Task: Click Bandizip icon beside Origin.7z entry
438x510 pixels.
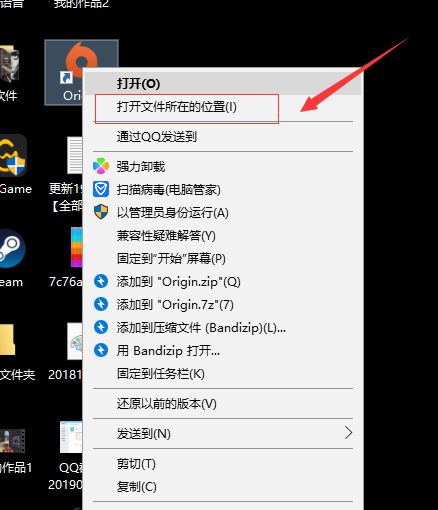Action: tap(101, 304)
